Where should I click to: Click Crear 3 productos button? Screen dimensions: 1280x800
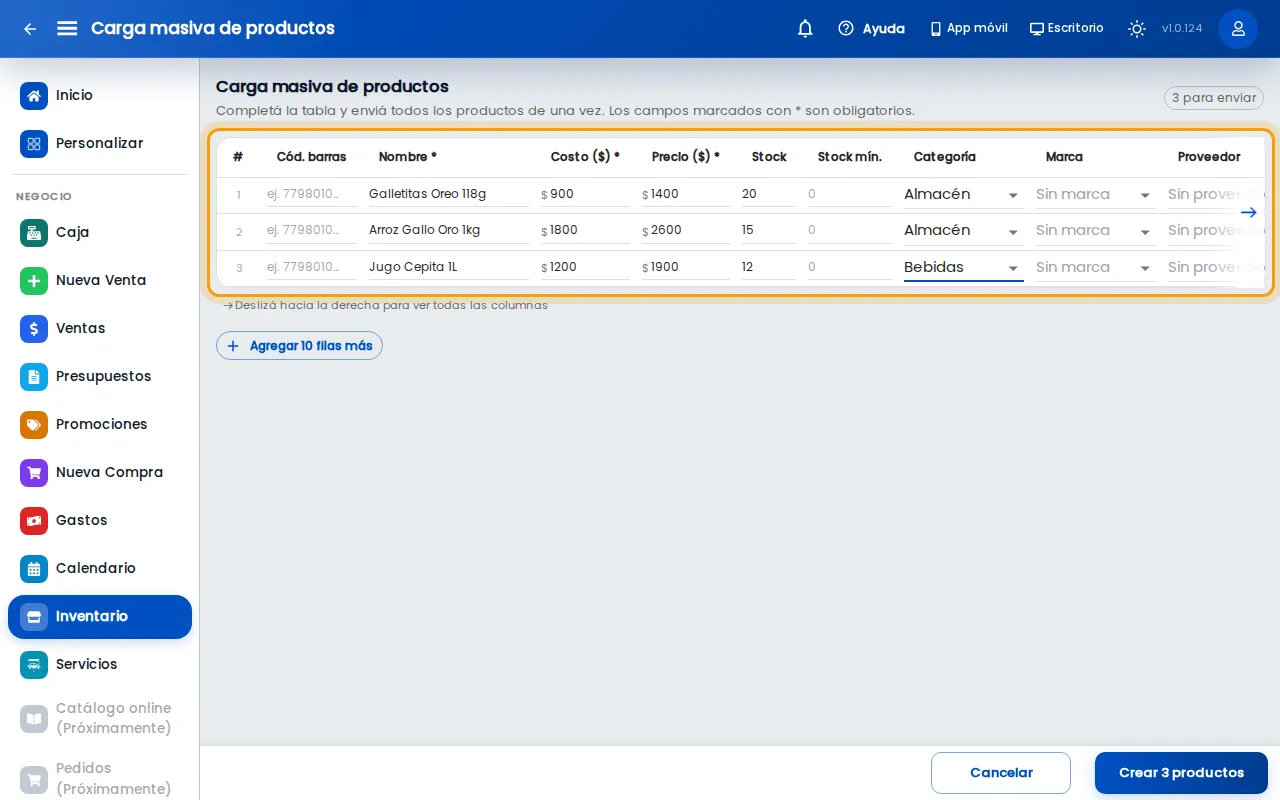point(1181,773)
